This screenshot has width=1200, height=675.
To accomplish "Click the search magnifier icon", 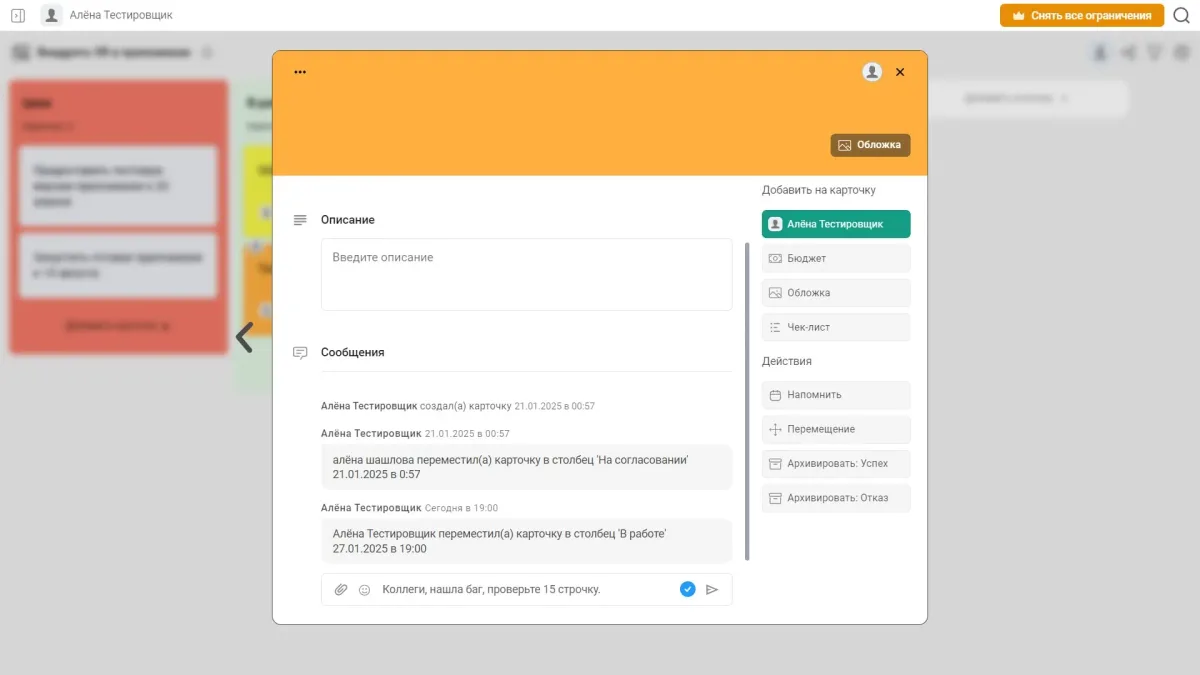I will 1181,15.
